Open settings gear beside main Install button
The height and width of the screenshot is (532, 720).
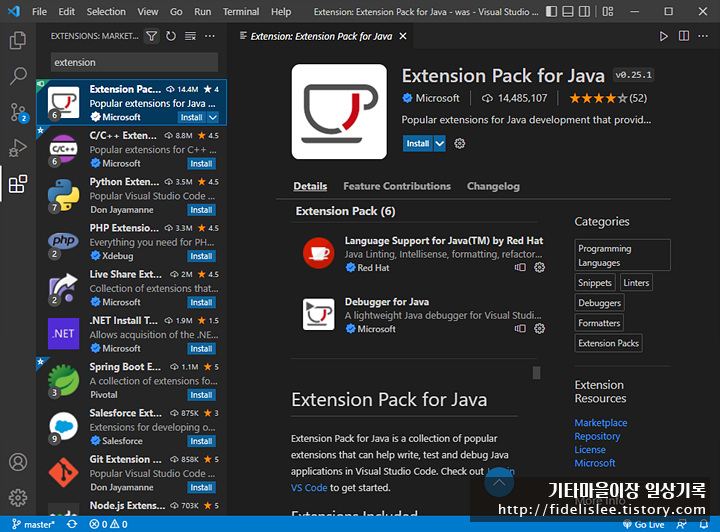[x=460, y=144]
